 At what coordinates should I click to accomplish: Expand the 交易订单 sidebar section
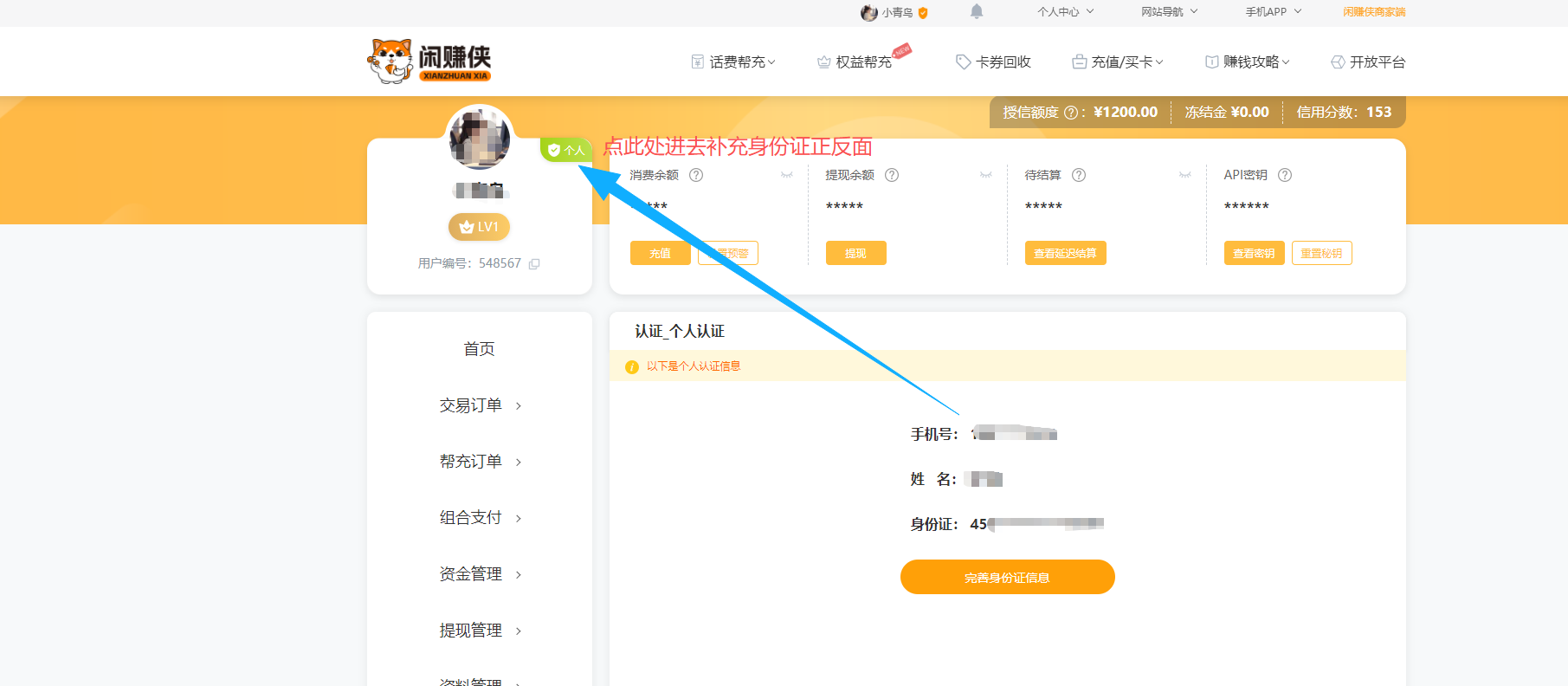(479, 405)
